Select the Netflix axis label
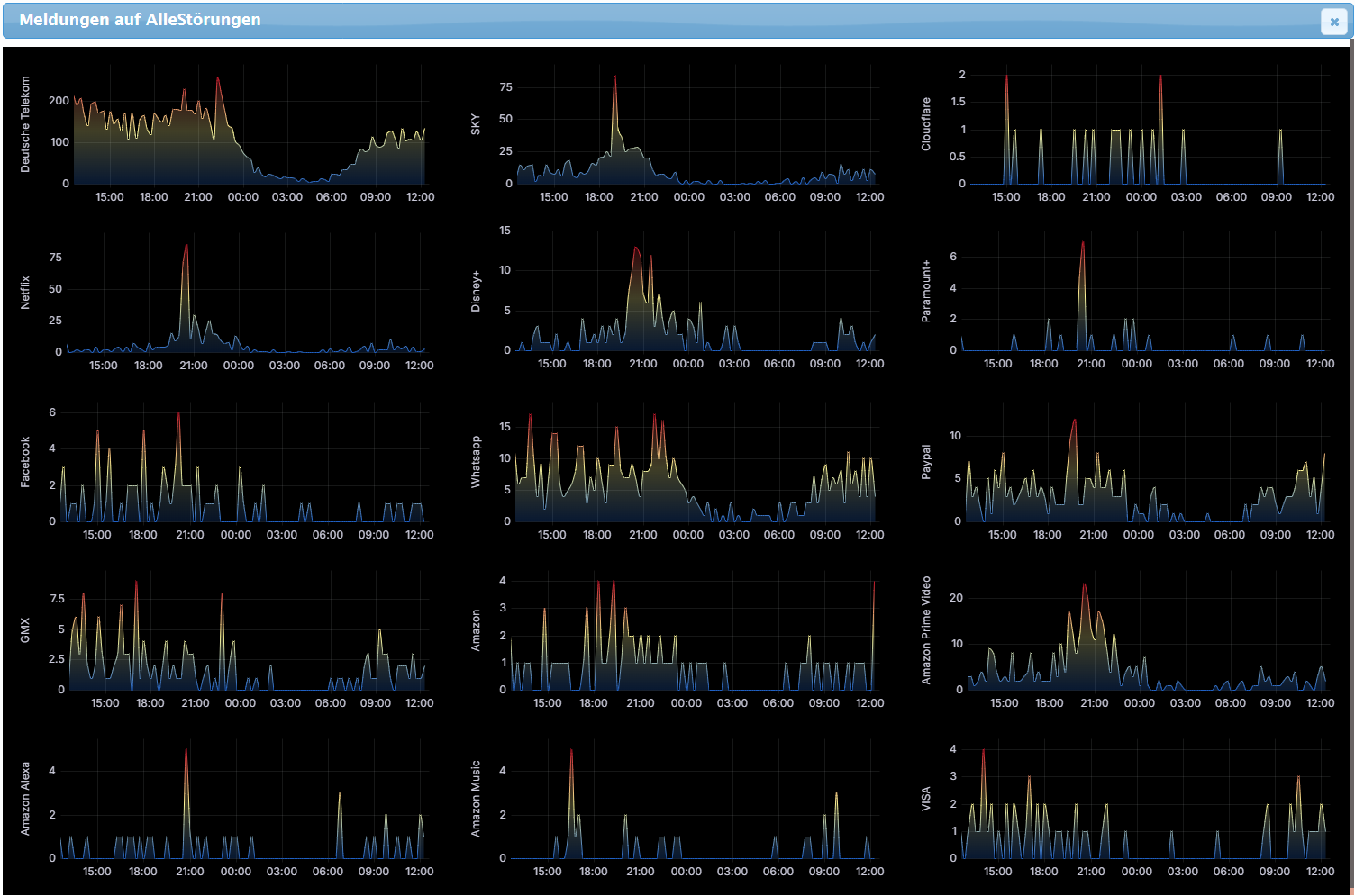 [x=25, y=293]
